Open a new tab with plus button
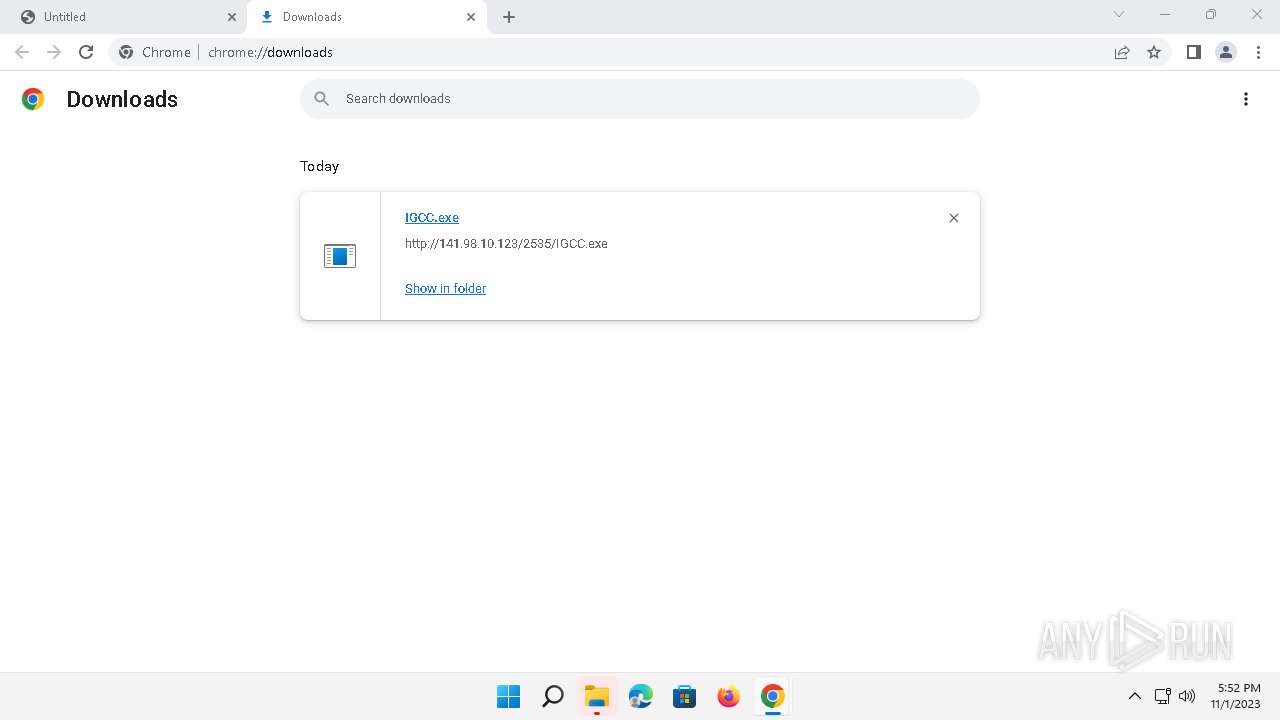The height and width of the screenshot is (720, 1280). pyautogui.click(x=509, y=17)
